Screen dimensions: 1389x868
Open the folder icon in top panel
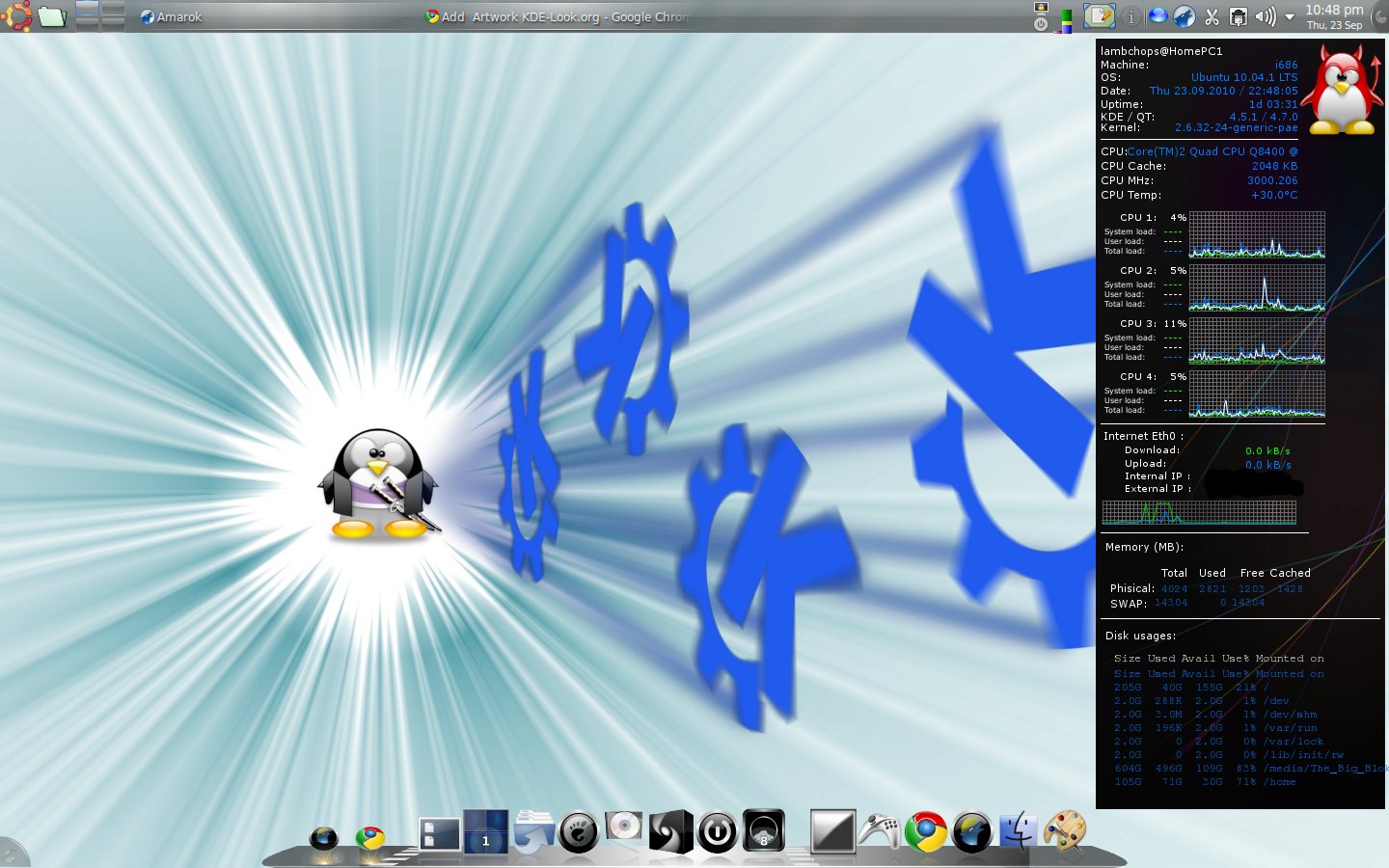pyautogui.click(x=52, y=16)
